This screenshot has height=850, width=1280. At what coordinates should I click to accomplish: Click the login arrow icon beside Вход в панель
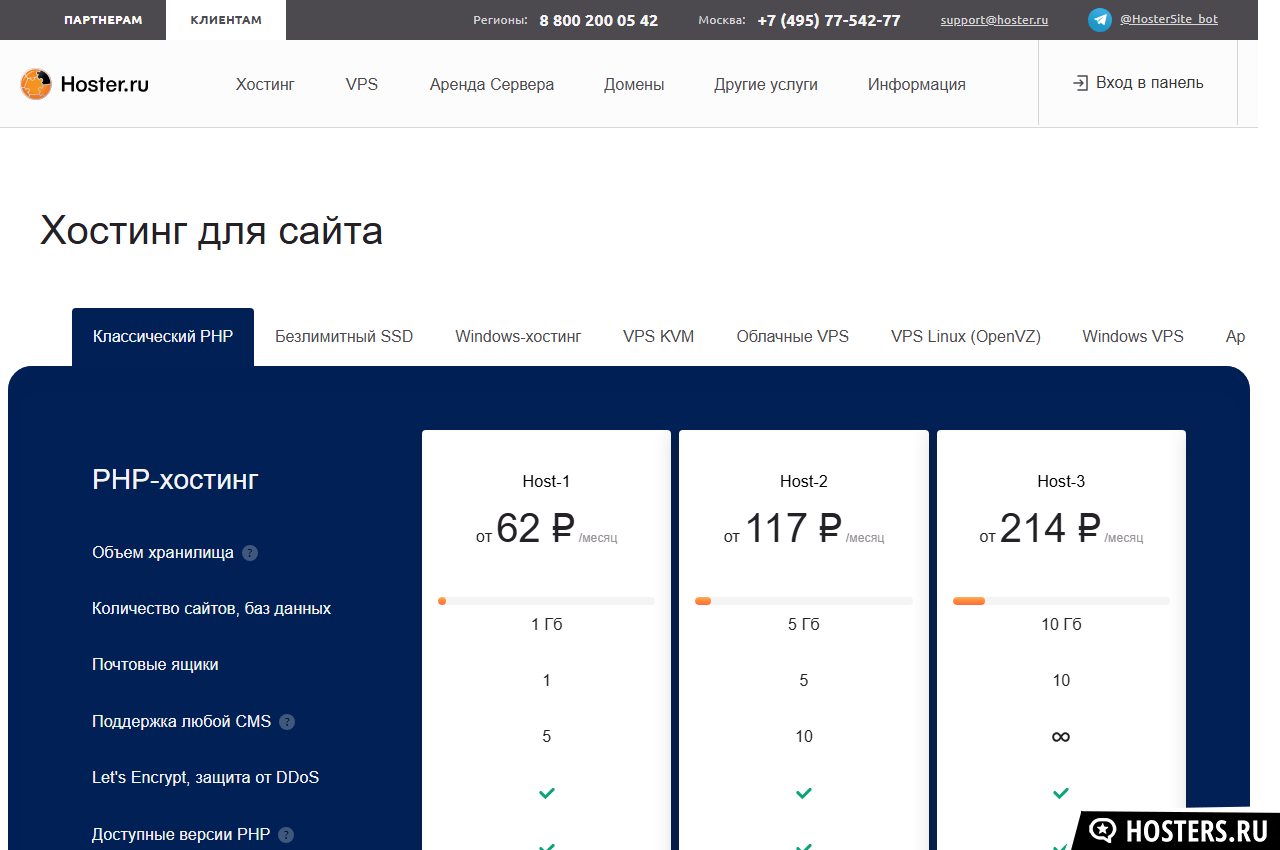[1080, 83]
